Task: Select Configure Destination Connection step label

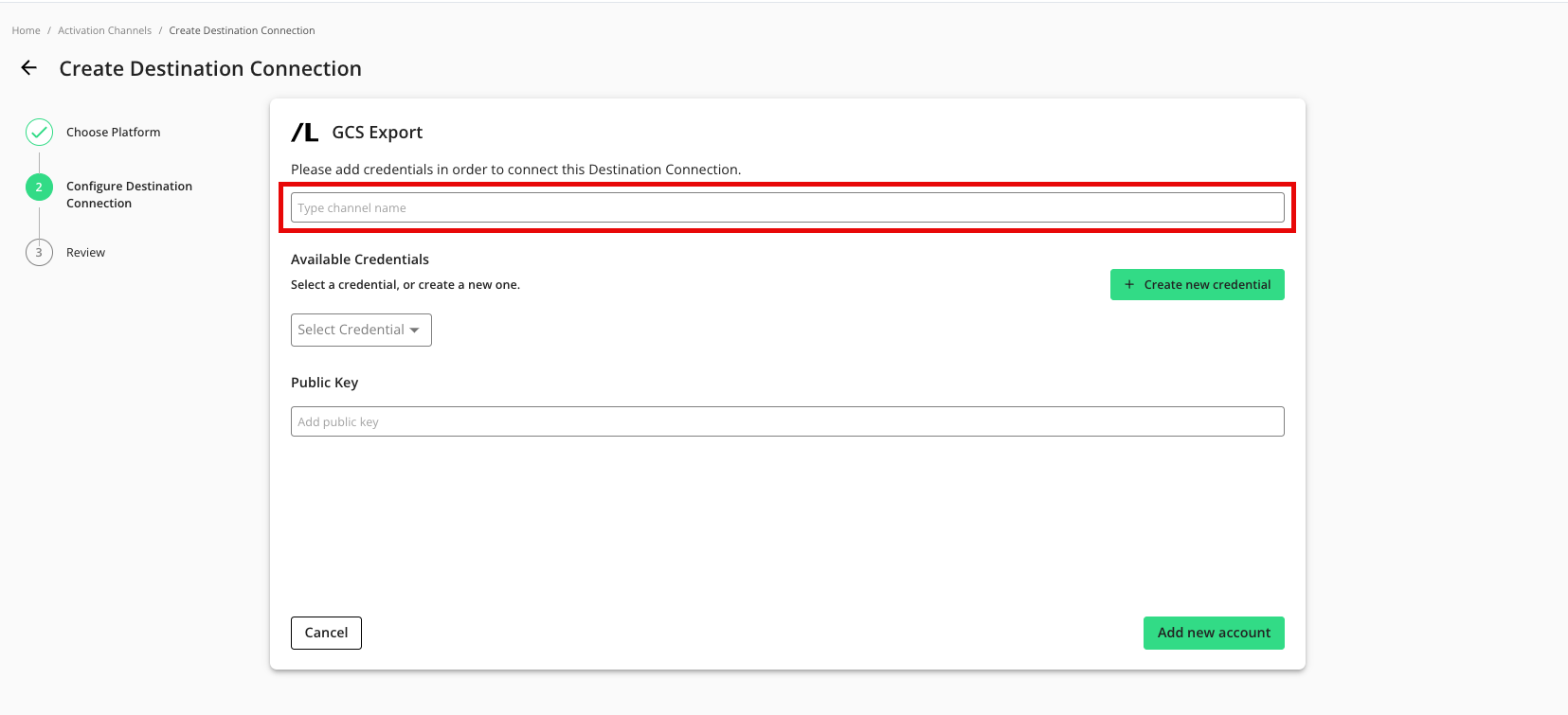Action: tap(129, 195)
